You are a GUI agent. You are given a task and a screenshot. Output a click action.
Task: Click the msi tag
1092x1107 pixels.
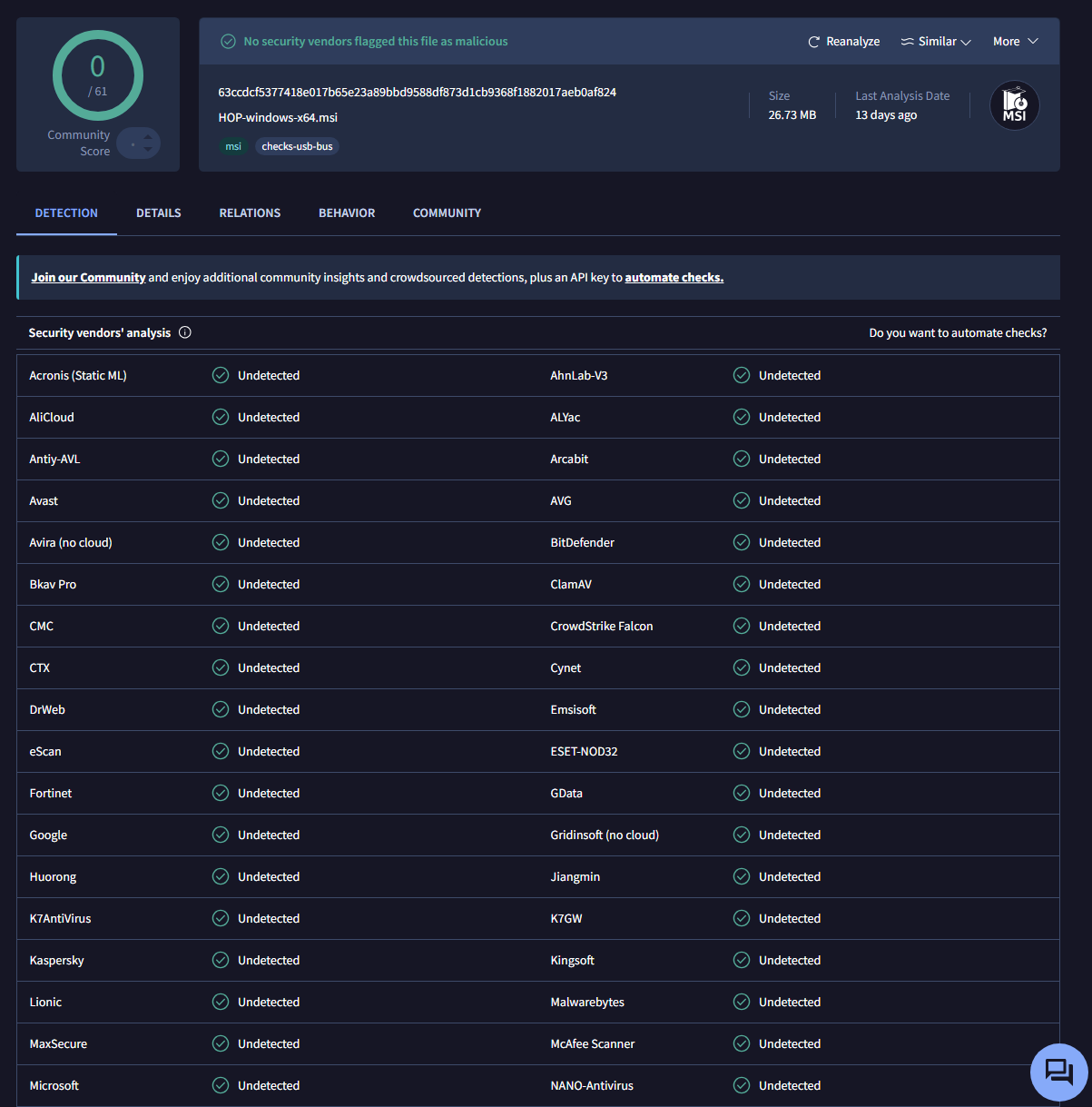pyautogui.click(x=233, y=146)
